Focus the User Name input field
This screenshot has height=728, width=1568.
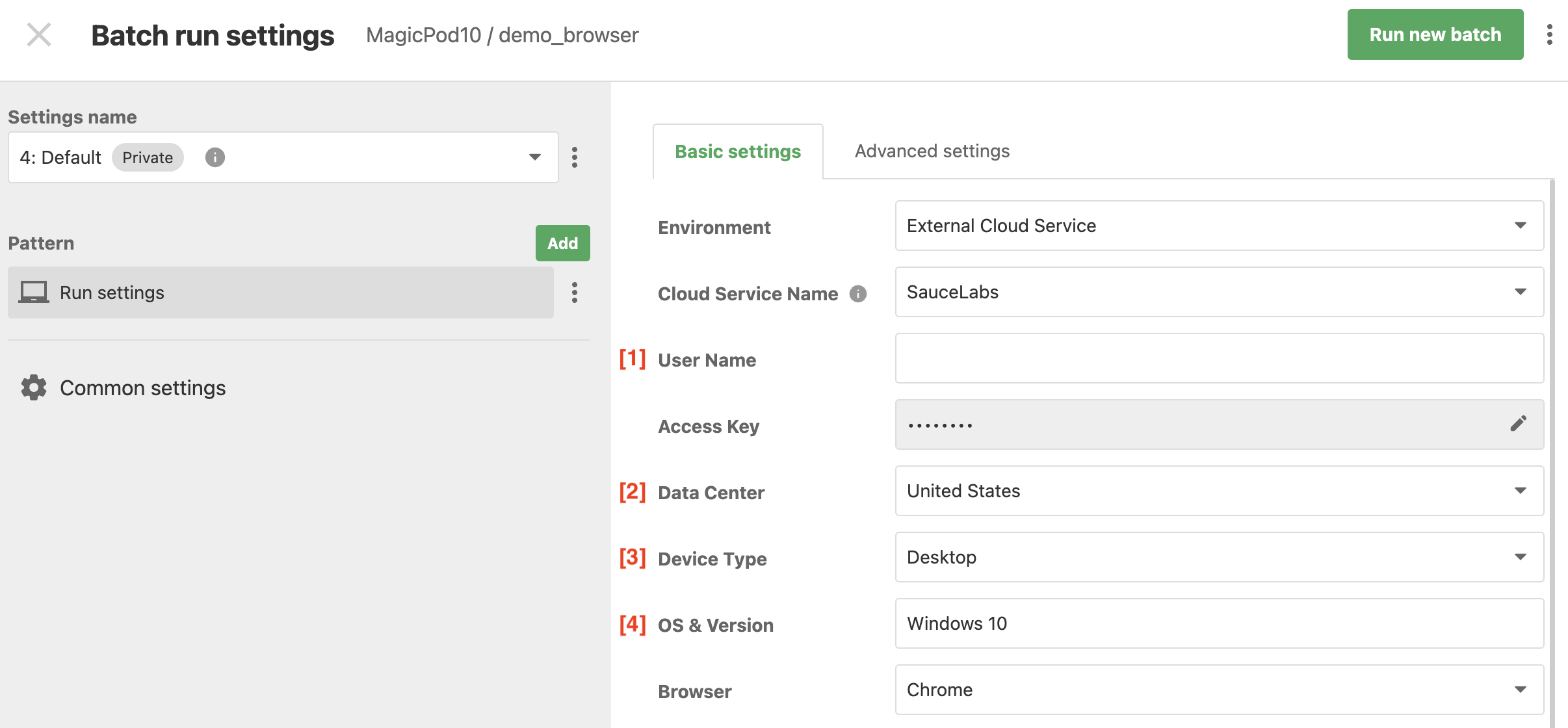coord(1220,358)
